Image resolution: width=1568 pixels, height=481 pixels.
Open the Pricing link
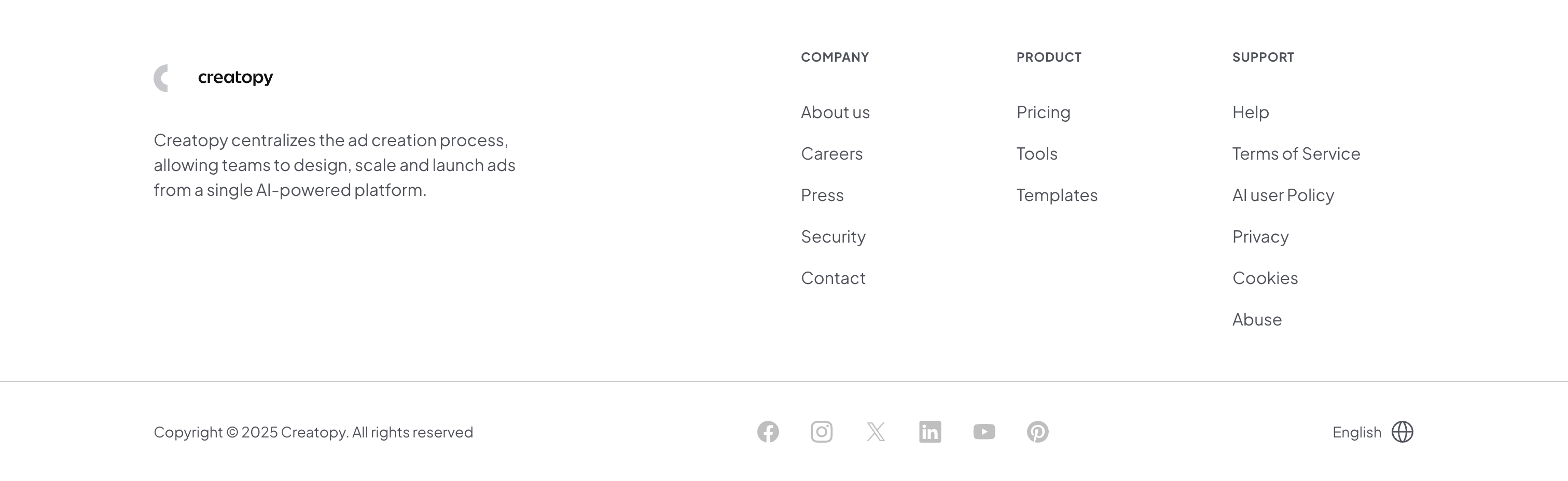[x=1043, y=112]
